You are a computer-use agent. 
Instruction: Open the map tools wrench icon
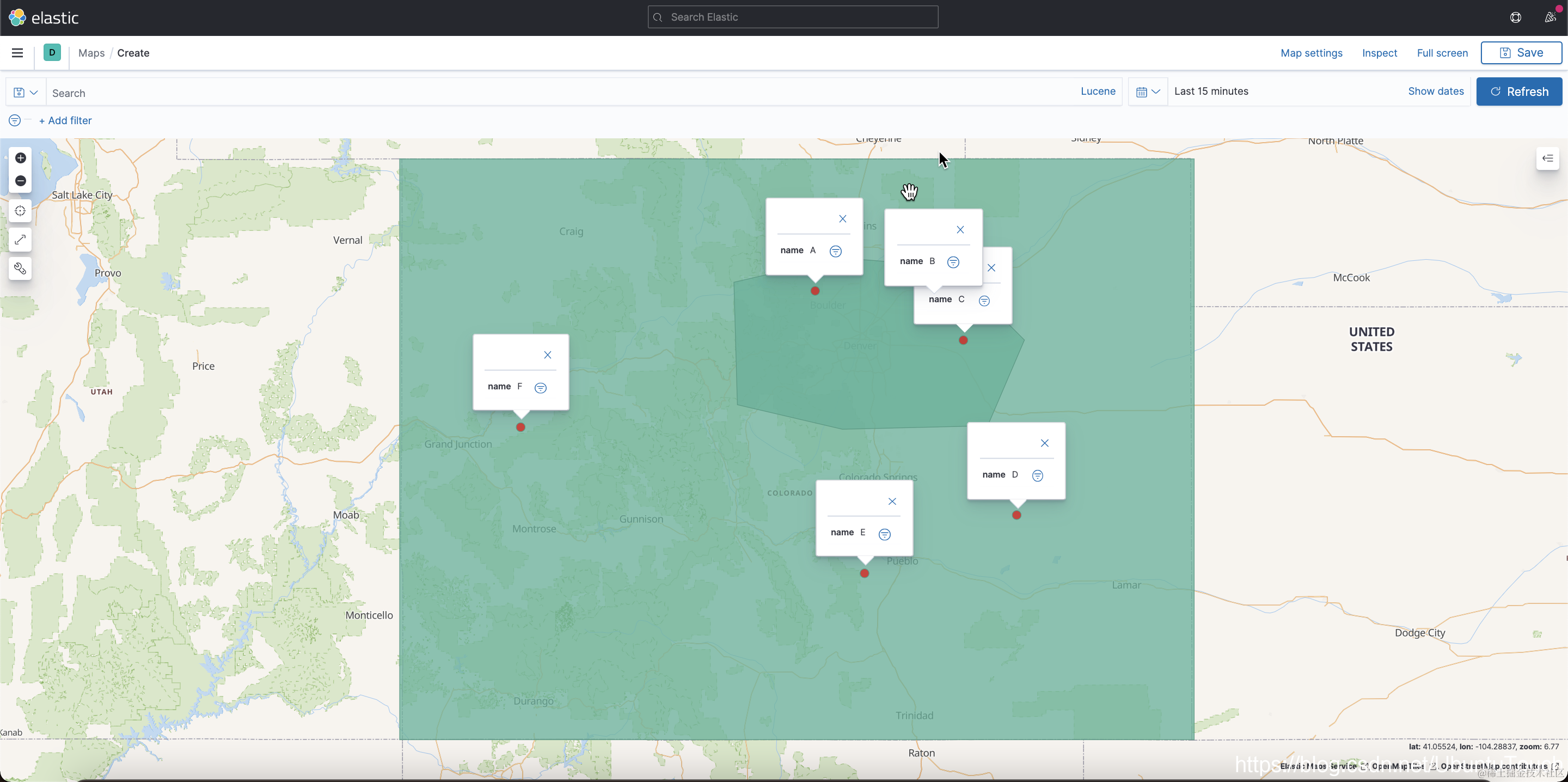(20, 268)
